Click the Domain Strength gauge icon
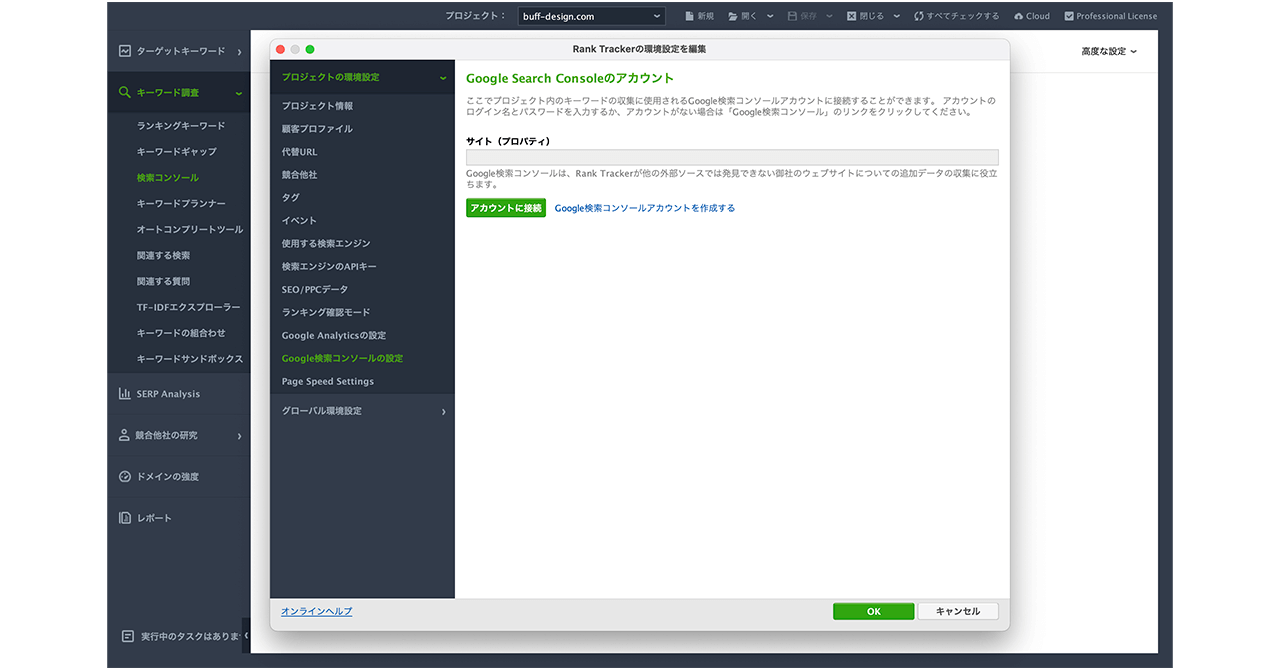The height and width of the screenshot is (670, 1280). tap(125, 477)
